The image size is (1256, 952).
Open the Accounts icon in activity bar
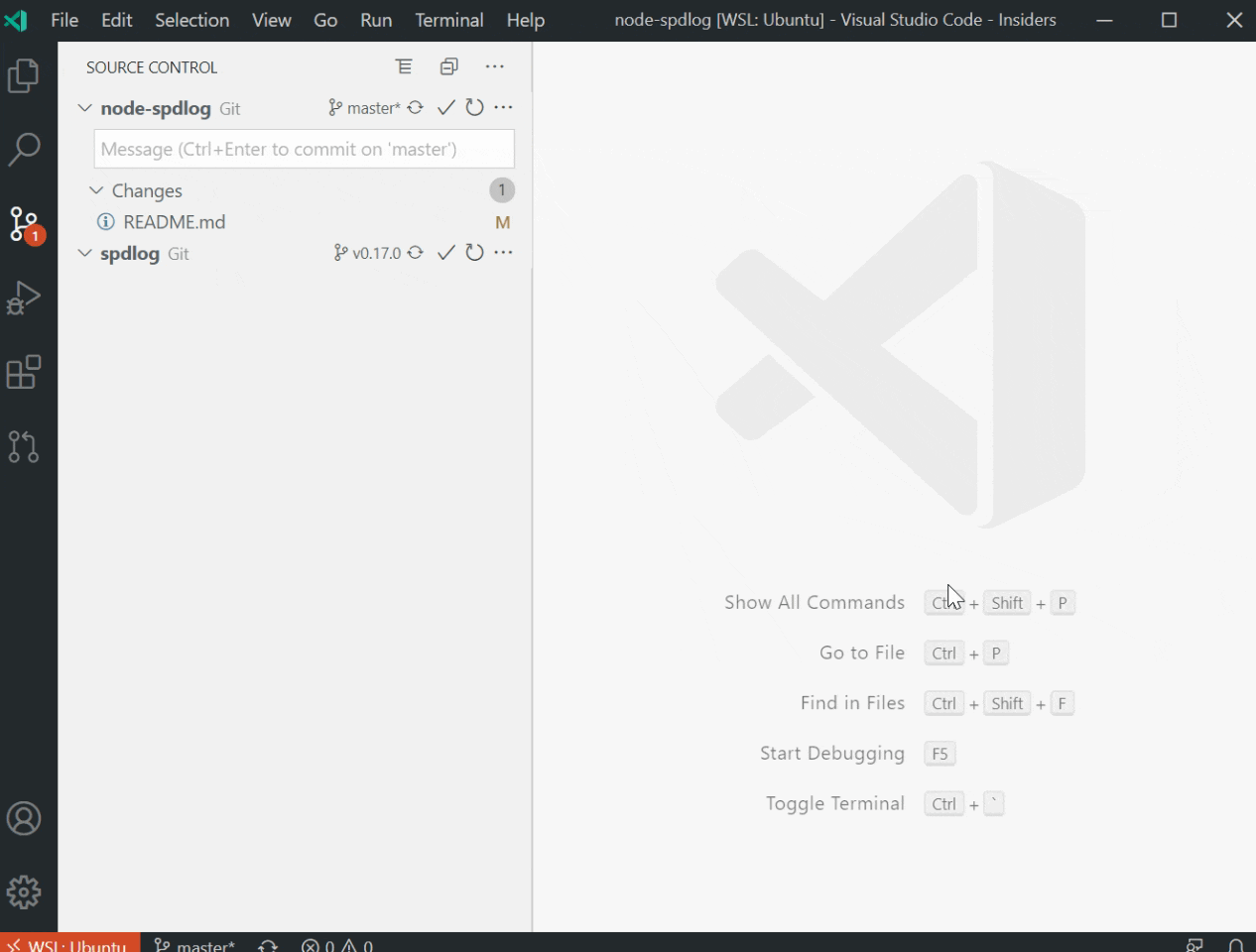[x=24, y=818]
